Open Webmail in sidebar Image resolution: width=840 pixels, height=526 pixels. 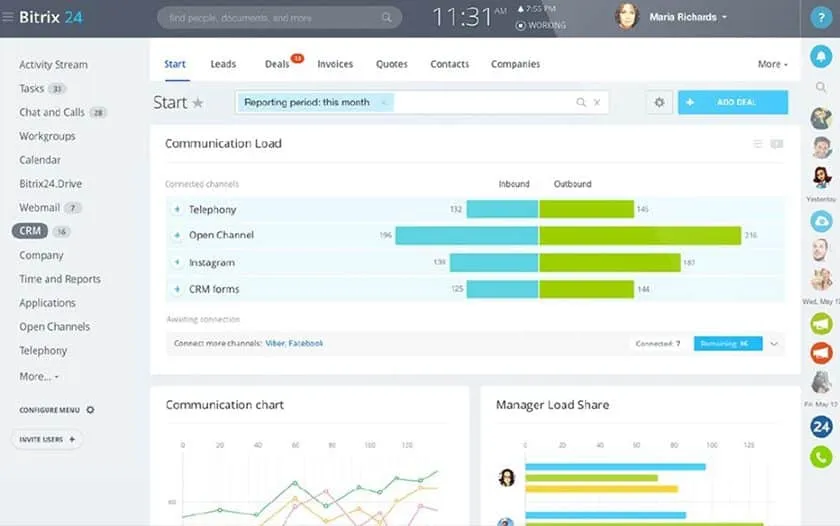[x=39, y=207]
